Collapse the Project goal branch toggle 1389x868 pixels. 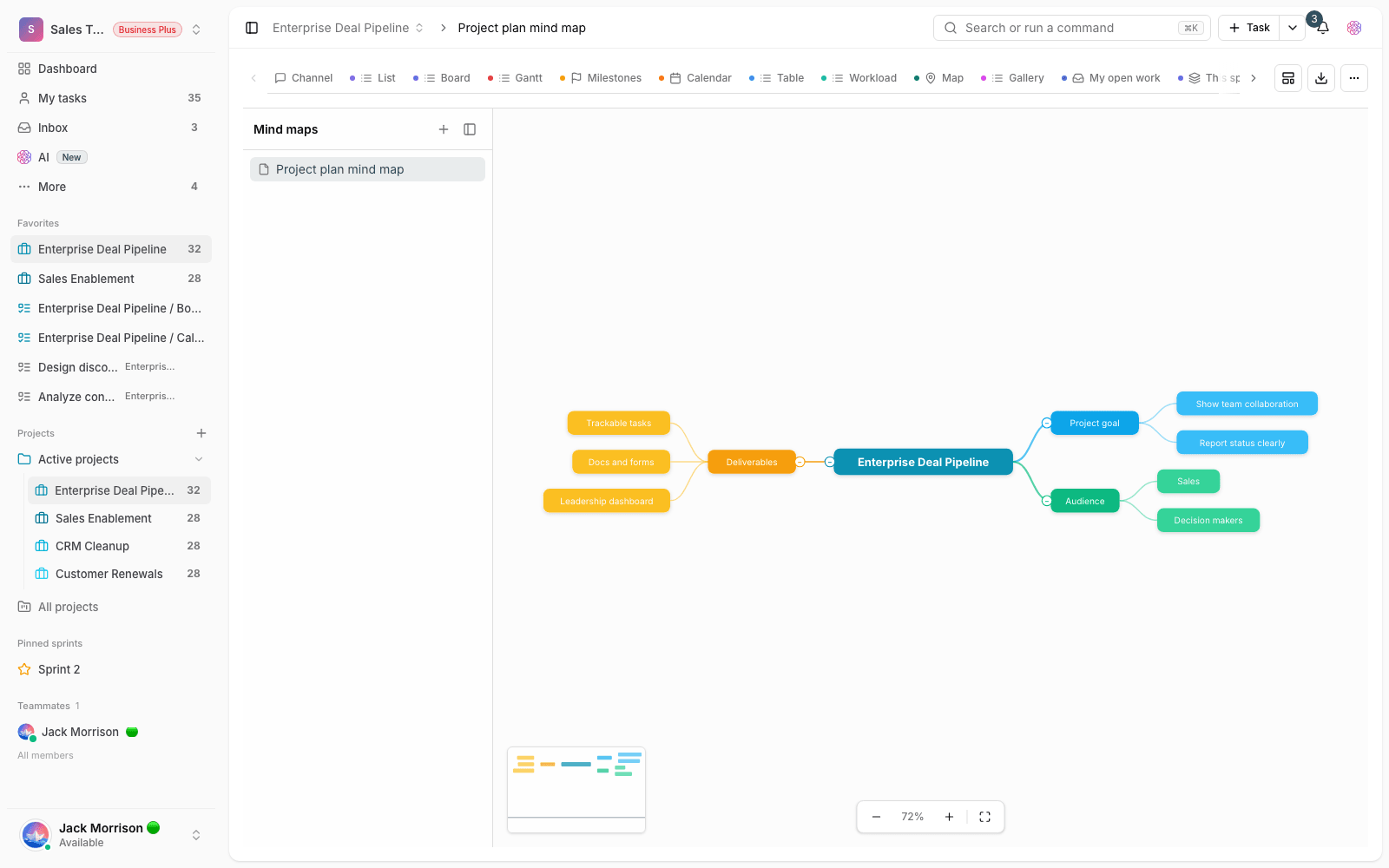pyautogui.click(x=1047, y=424)
